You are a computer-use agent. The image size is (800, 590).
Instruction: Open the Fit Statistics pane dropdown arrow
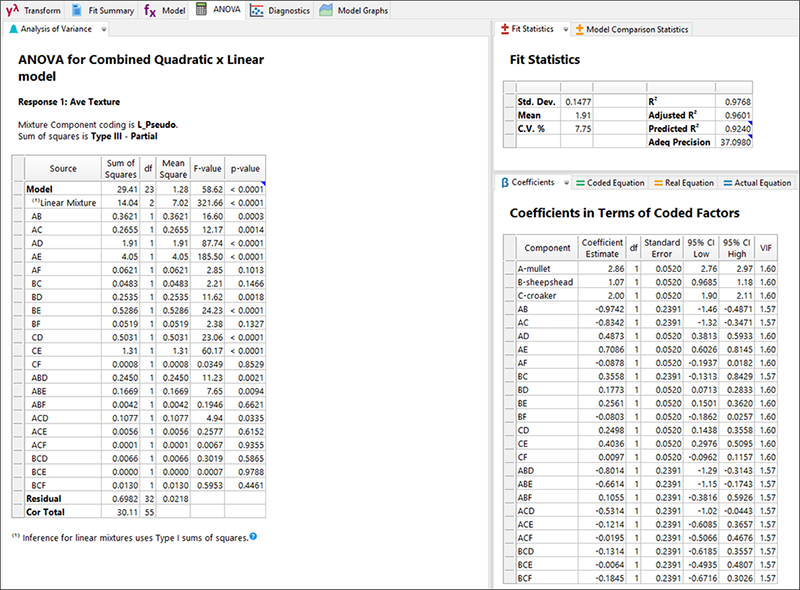[565, 30]
